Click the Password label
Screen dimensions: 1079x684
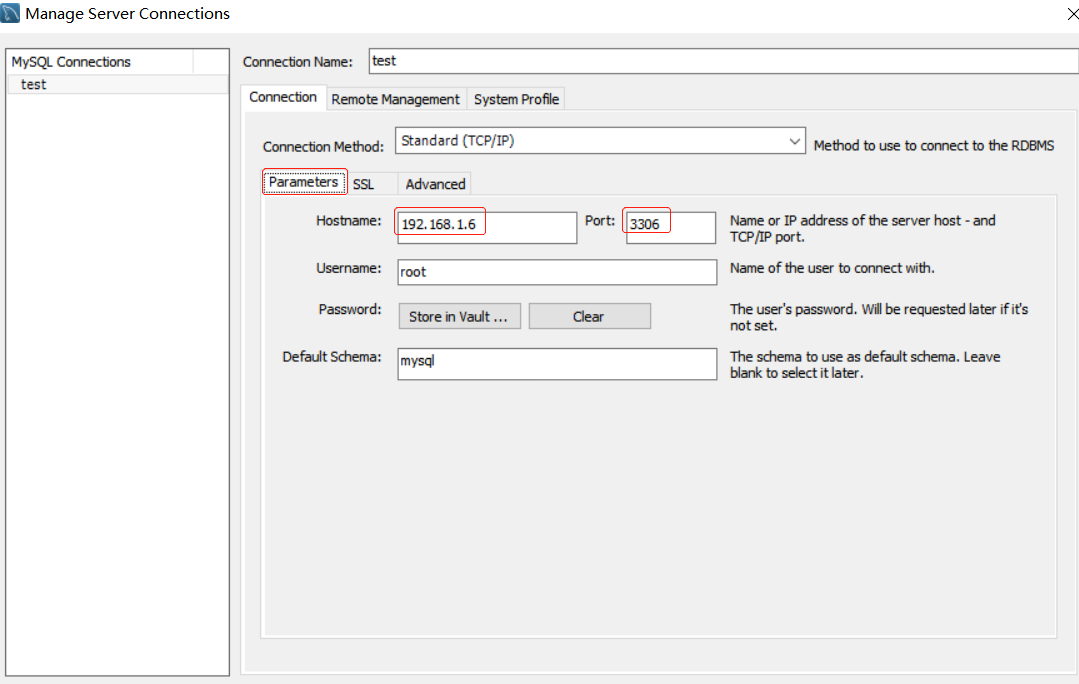[x=350, y=310]
